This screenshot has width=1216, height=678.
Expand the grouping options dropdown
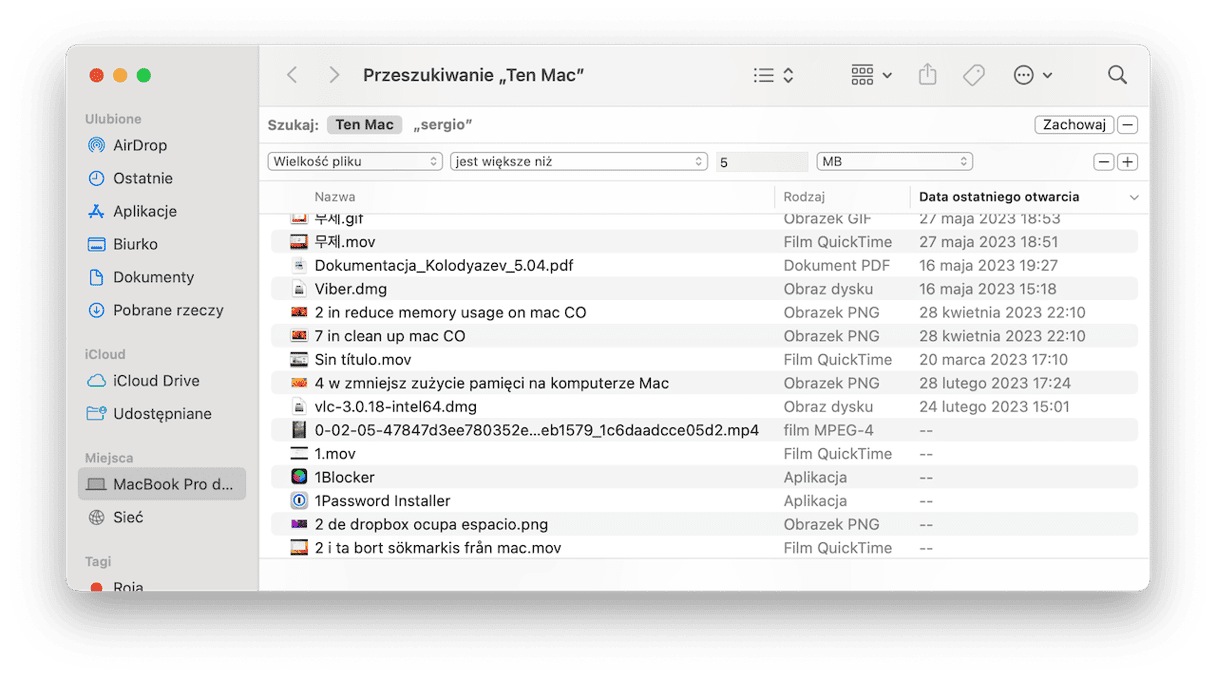coord(871,75)
